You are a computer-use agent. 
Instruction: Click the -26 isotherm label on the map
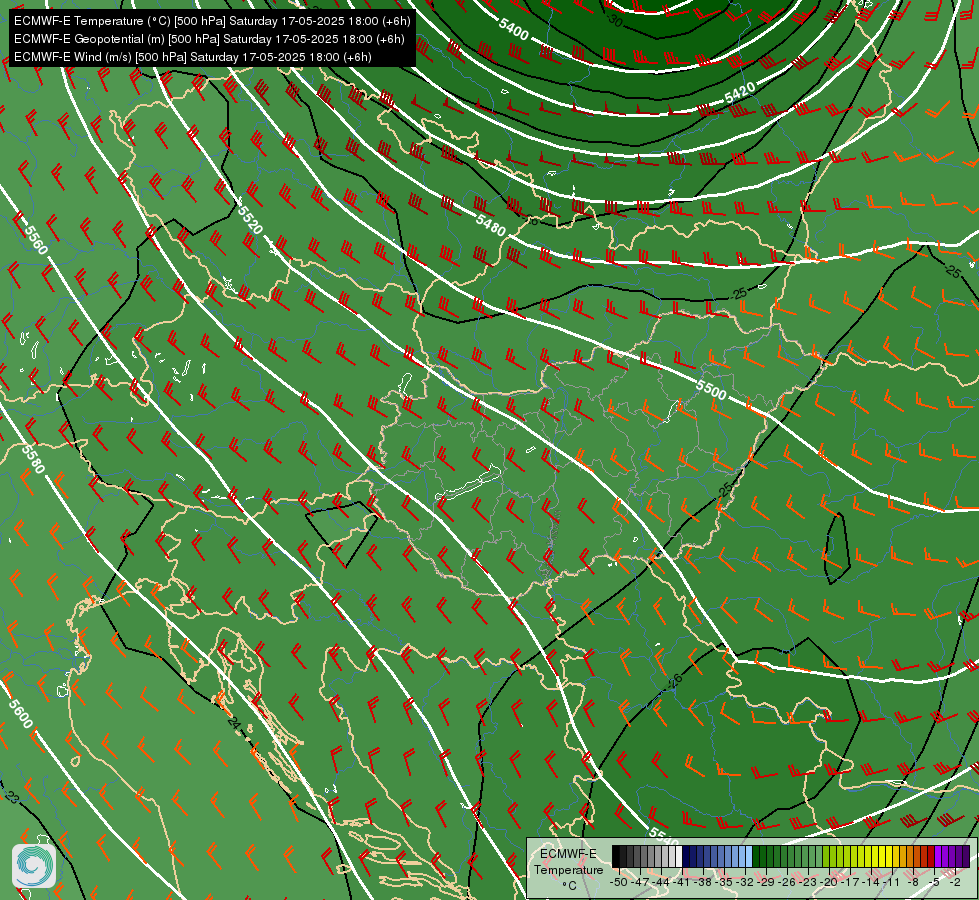pyautogui.click(x=674, y=681)
